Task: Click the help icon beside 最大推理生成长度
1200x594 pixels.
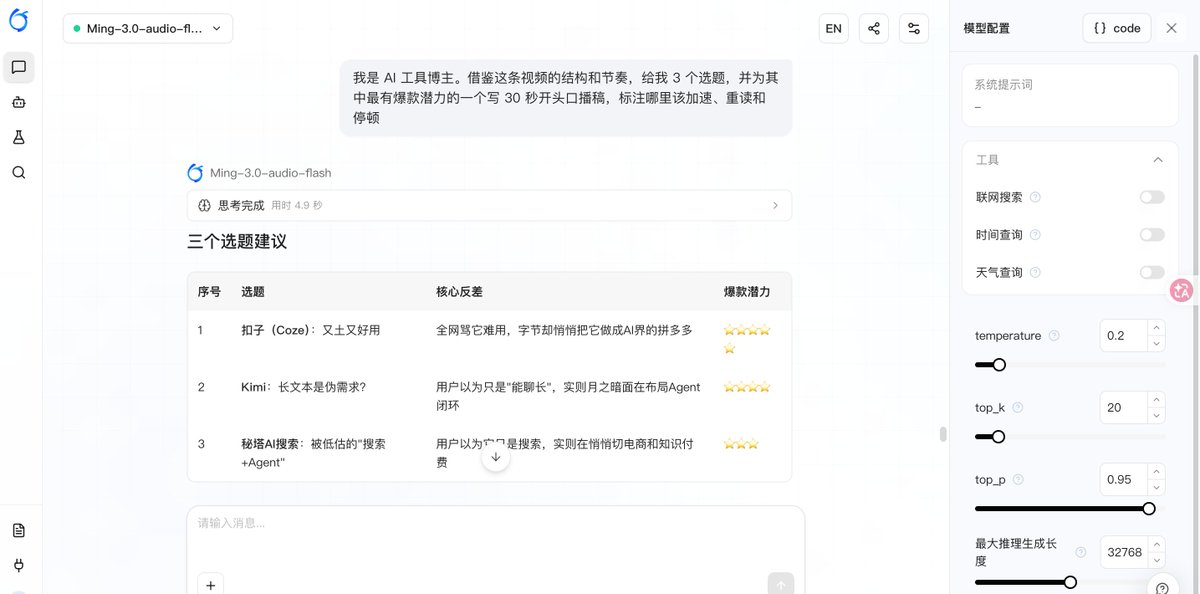Action: pyautogui.click(x=1080, y=552)
